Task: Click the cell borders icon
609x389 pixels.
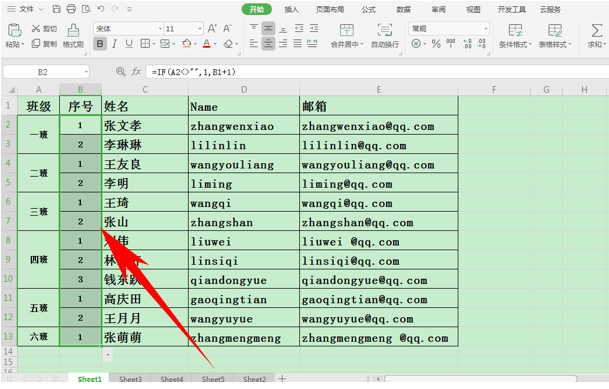Action: pyautogui.click(x=145, y=44)
